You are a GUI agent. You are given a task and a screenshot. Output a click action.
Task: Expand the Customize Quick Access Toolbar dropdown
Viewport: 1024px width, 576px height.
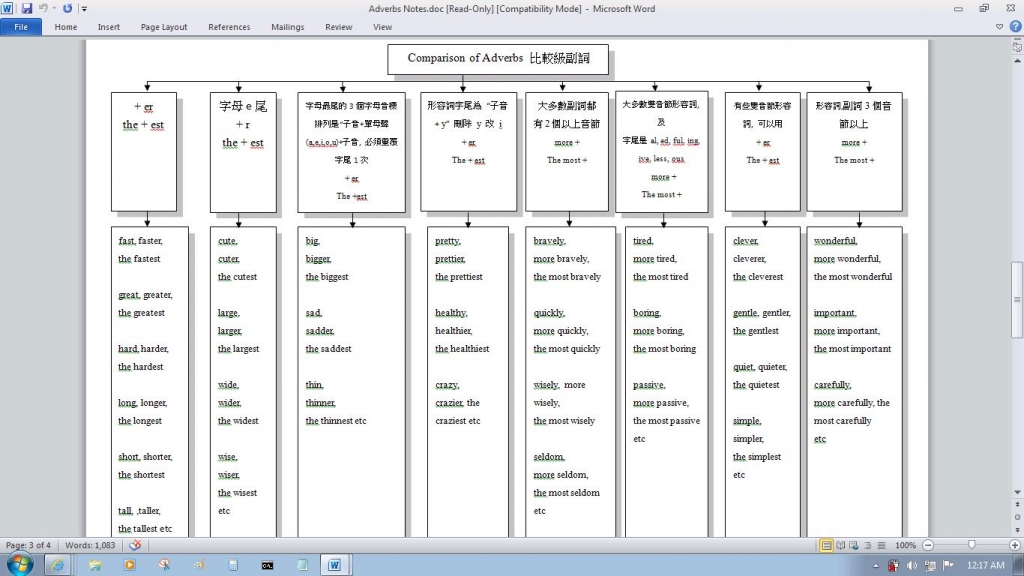(84, 9)
